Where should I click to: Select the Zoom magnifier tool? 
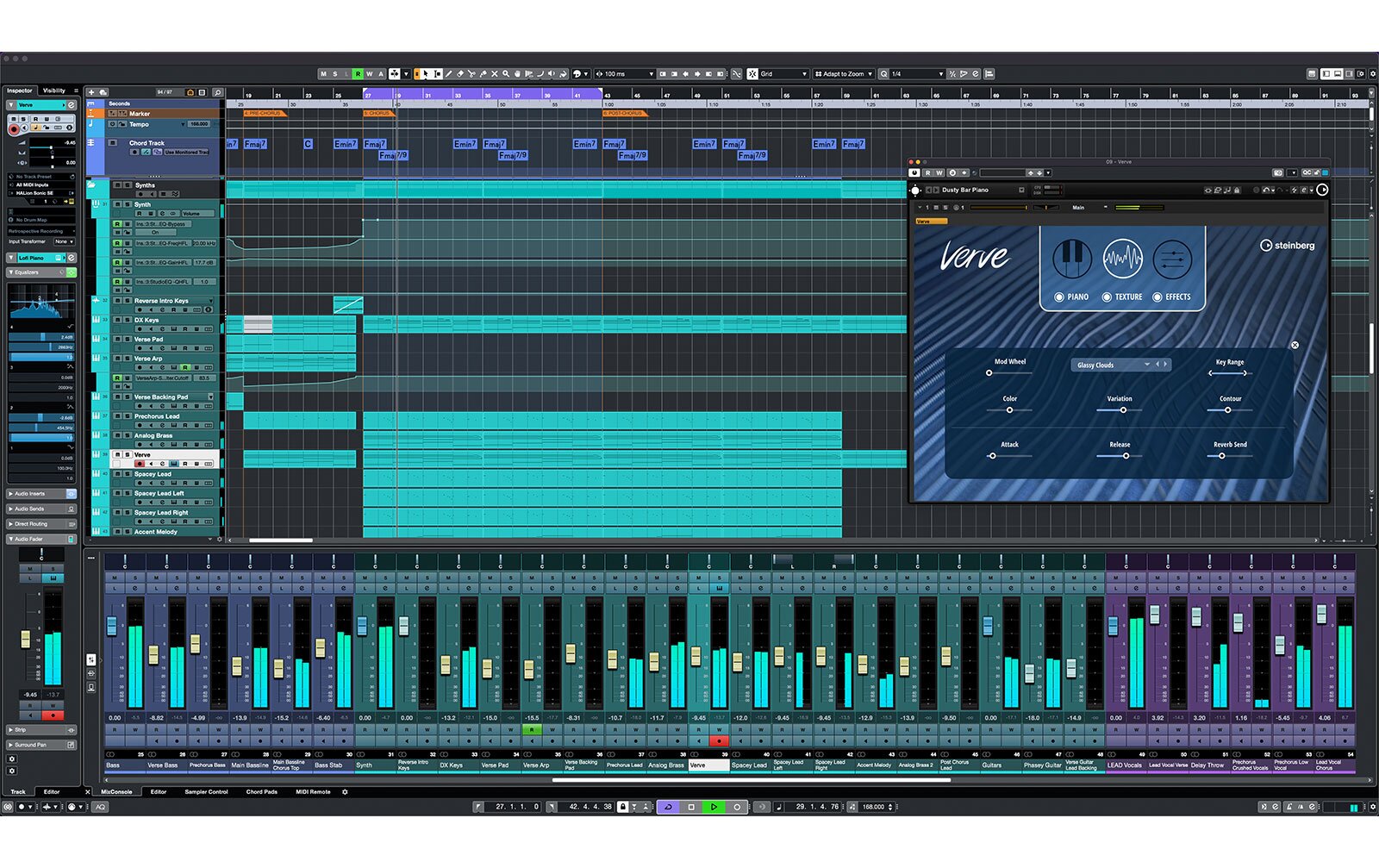click(x=506, y=74)
